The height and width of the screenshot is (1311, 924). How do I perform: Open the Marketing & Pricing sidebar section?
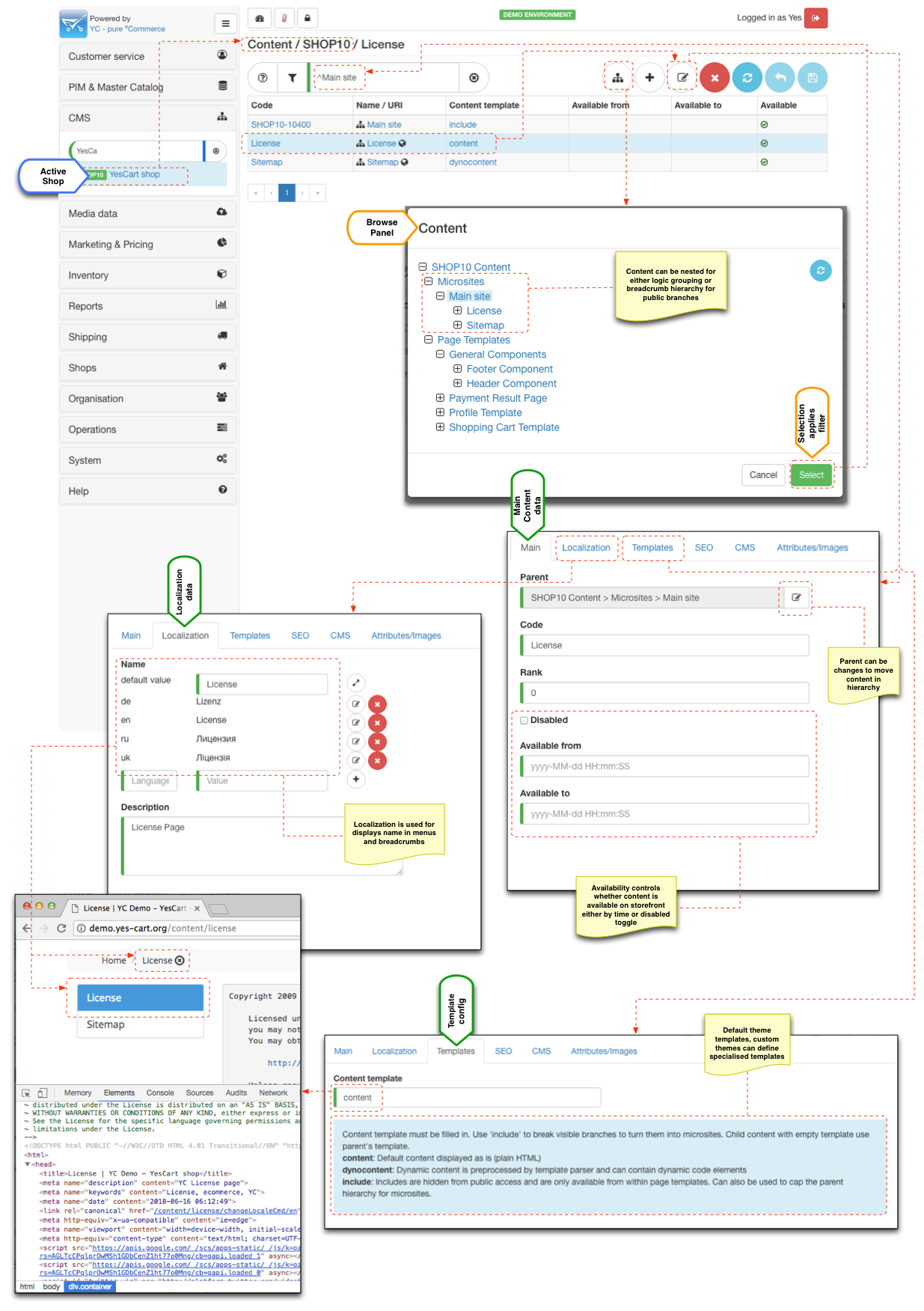147,244
